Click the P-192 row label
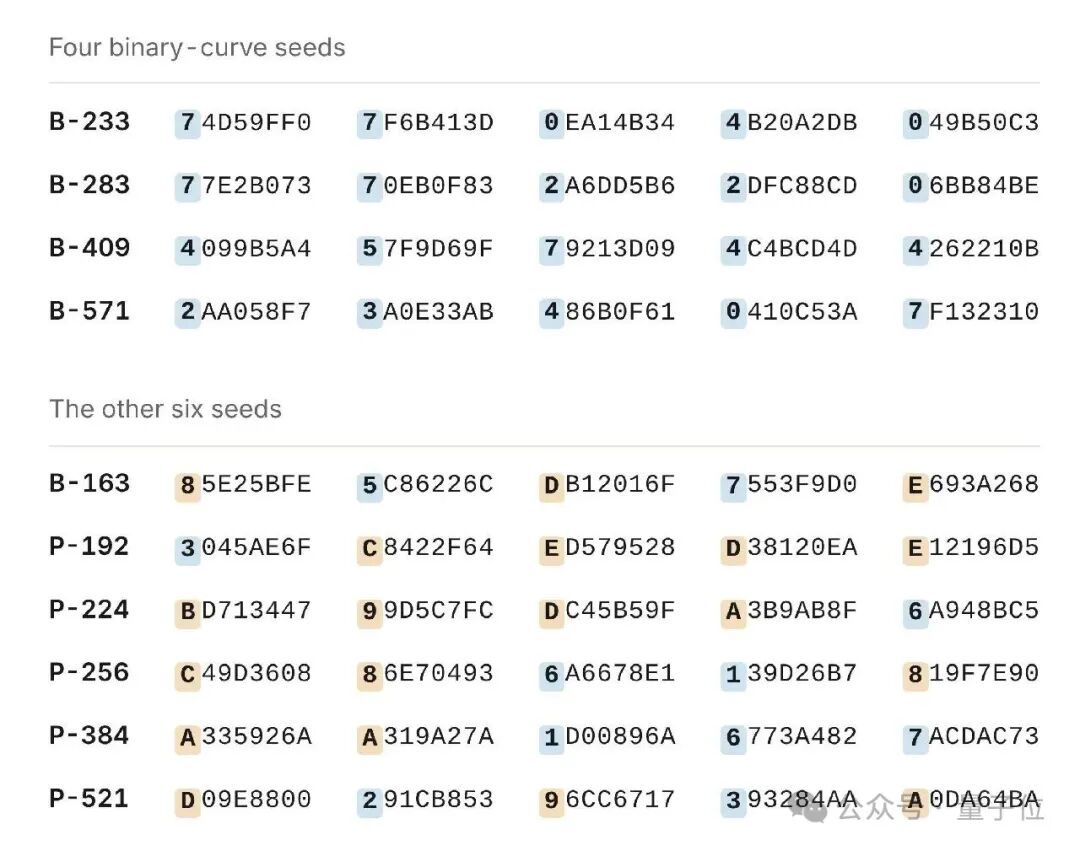Viewport: 1080px width, 851px height. (90, 547)
